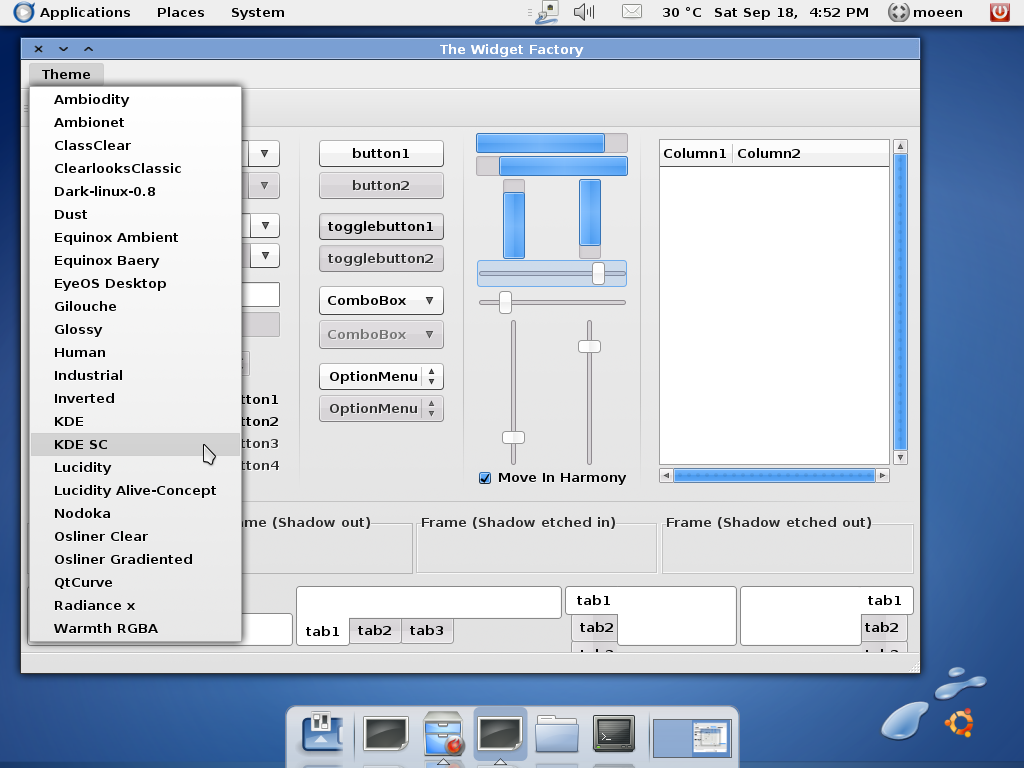The height and width of the screenshot is (768, 1024).
Task: Expand dropdown arrow beside button2
Action: 264,185
